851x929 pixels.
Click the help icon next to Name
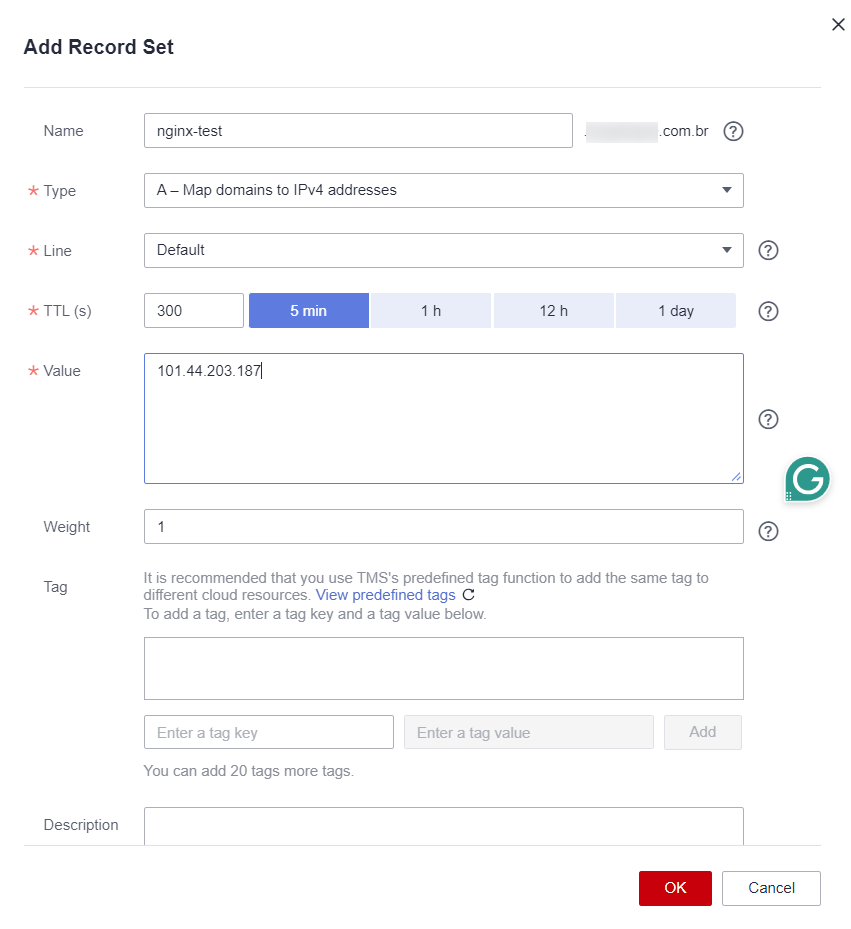tap(733, 131)
